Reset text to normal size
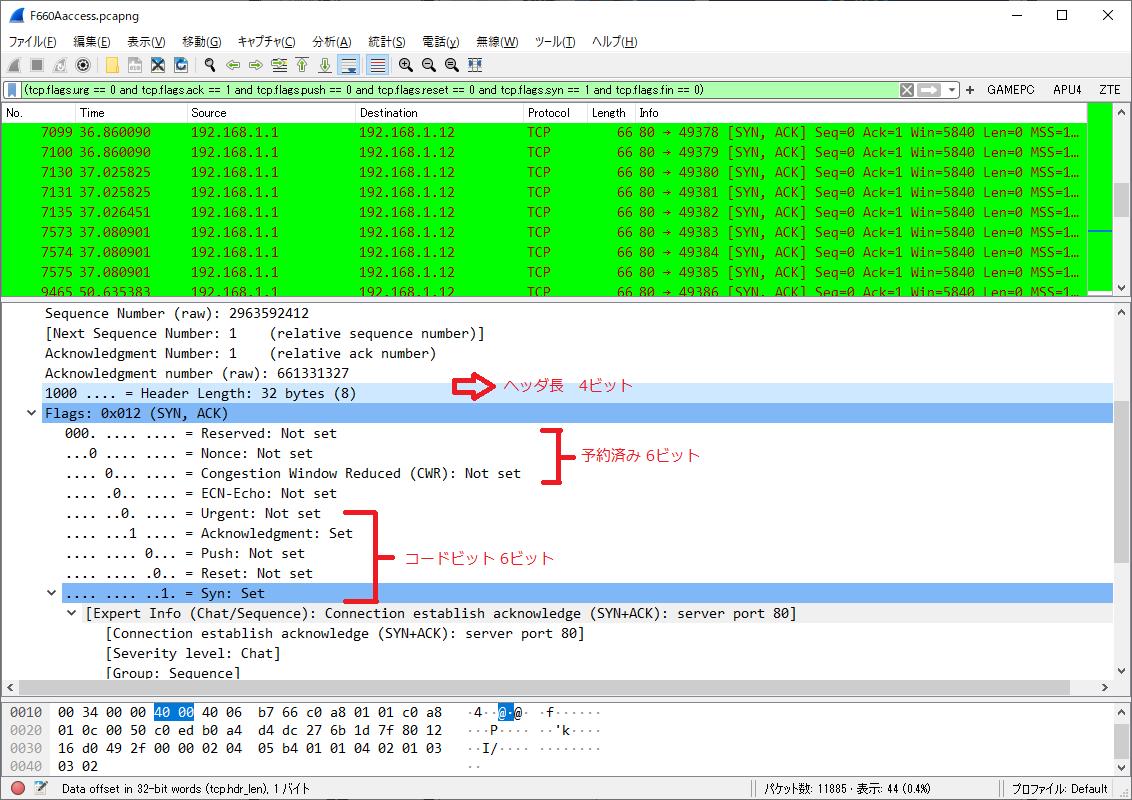The height and width of the screenshot is (800, 1132). click(x=452, y=65)
